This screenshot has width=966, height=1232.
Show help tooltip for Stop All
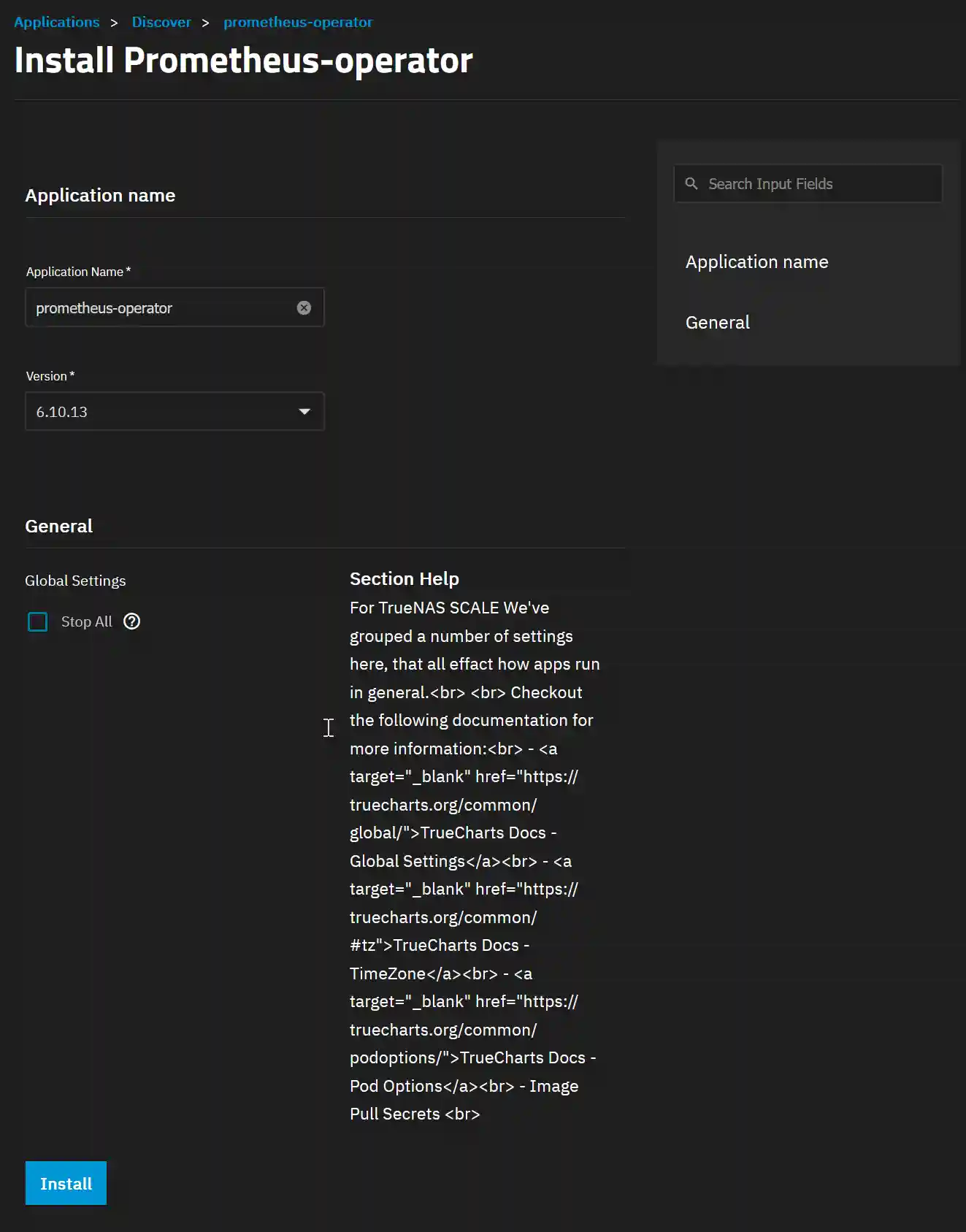point(131,621)
